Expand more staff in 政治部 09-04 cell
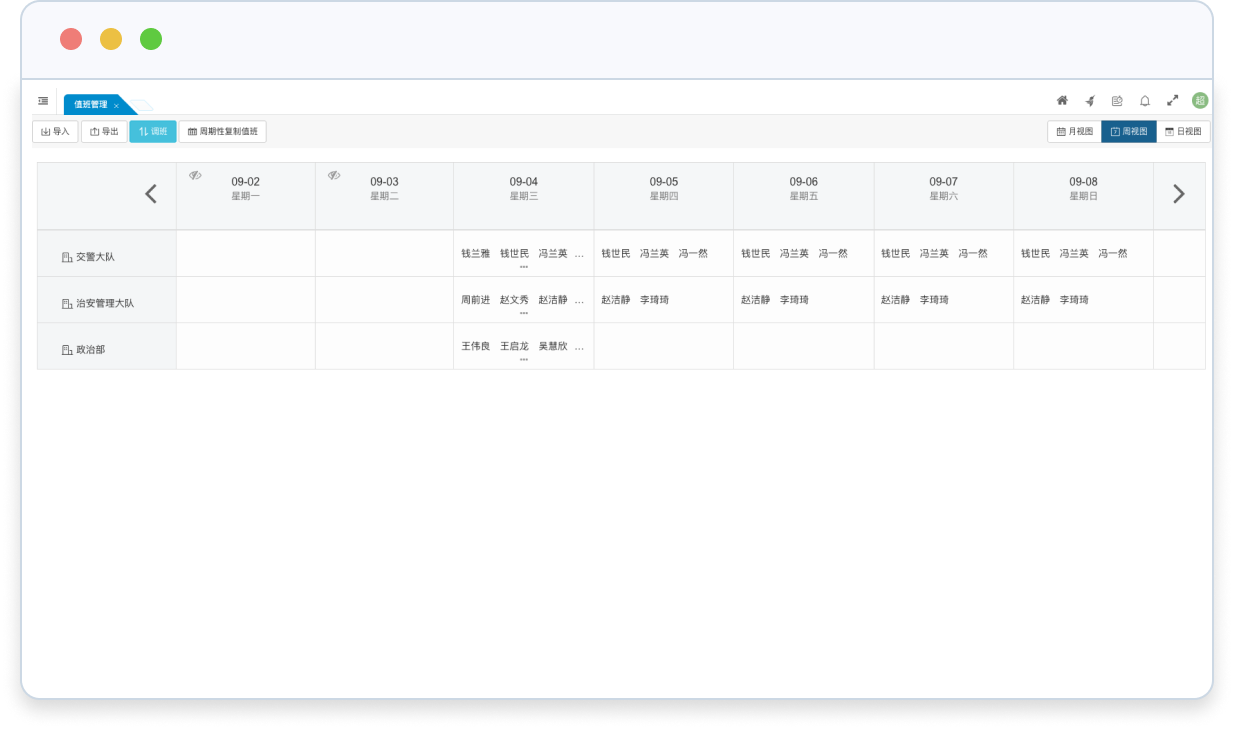Viewport: 1234px width, 730px height. coord(523,359)
